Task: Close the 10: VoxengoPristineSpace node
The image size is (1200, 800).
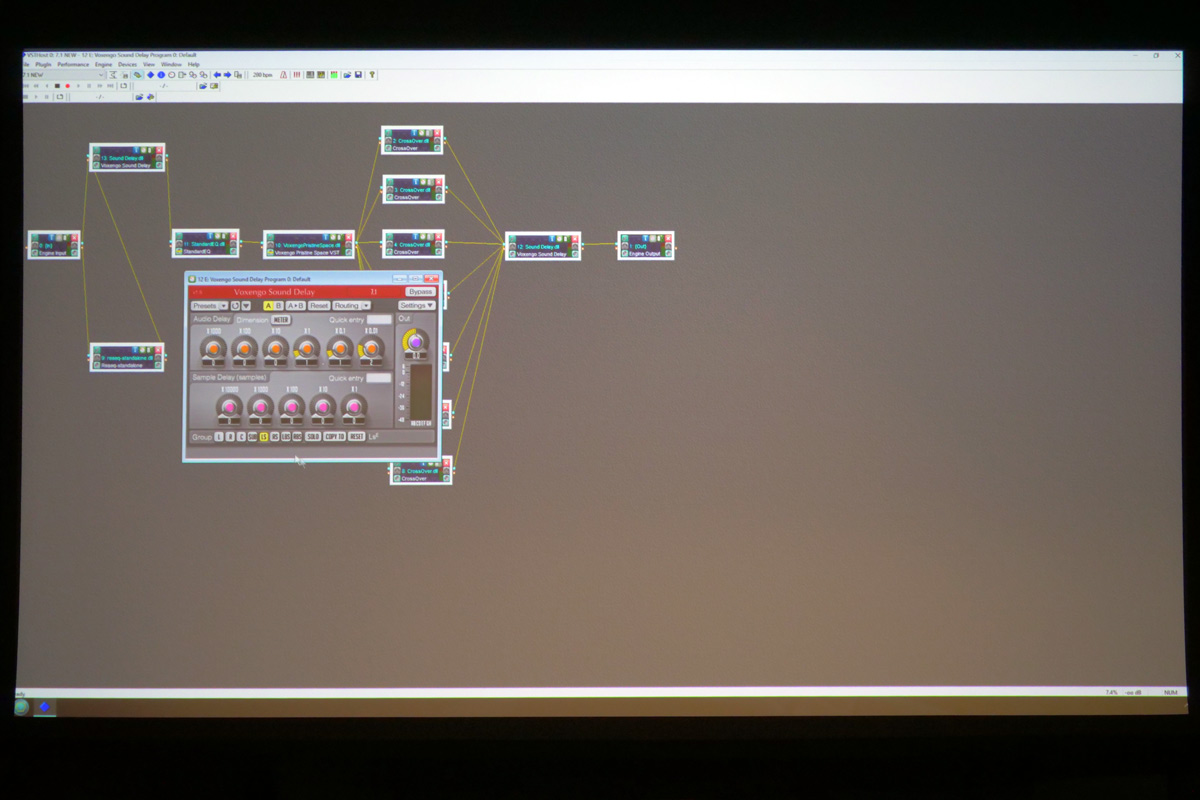Action: pyautogui.click(x=349, y=238)
